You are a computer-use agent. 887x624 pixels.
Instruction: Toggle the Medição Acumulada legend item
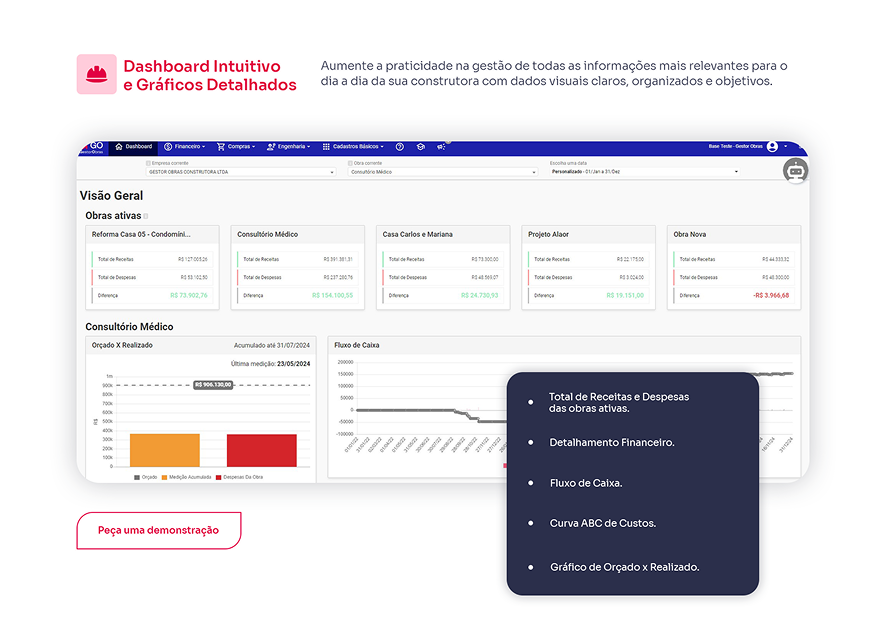[x=187, y=477]
